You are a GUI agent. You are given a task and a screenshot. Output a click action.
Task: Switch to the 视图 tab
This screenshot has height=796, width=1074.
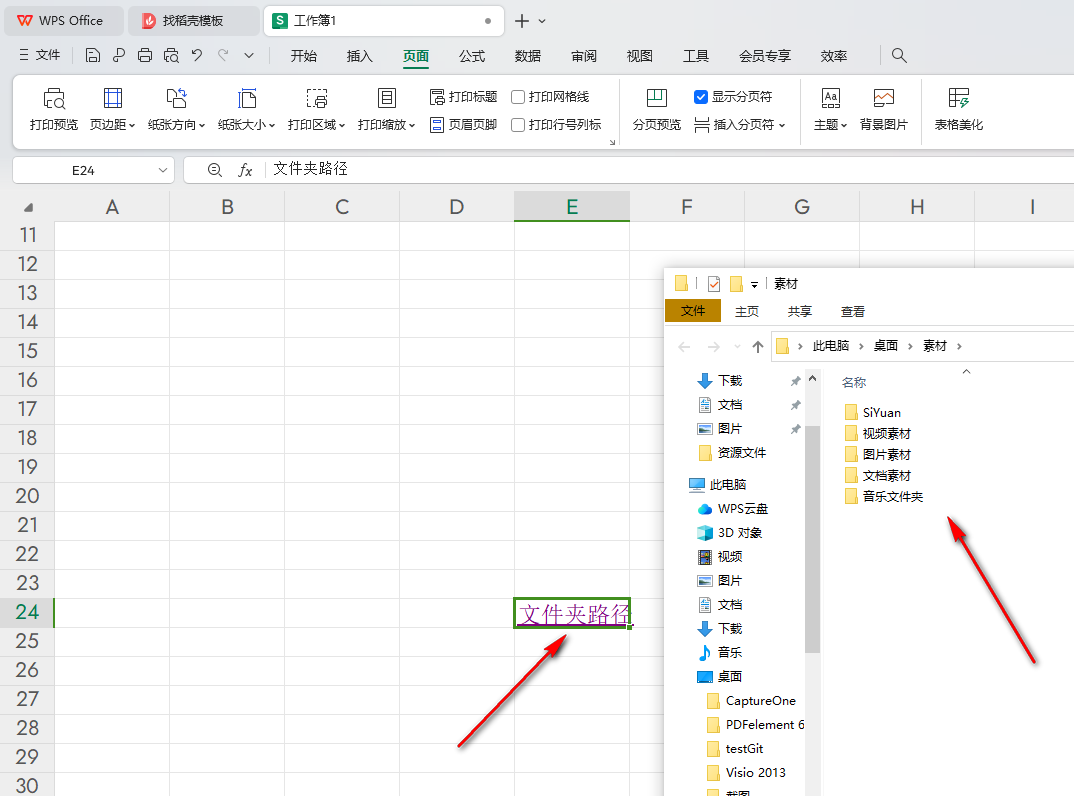(640, 56)
